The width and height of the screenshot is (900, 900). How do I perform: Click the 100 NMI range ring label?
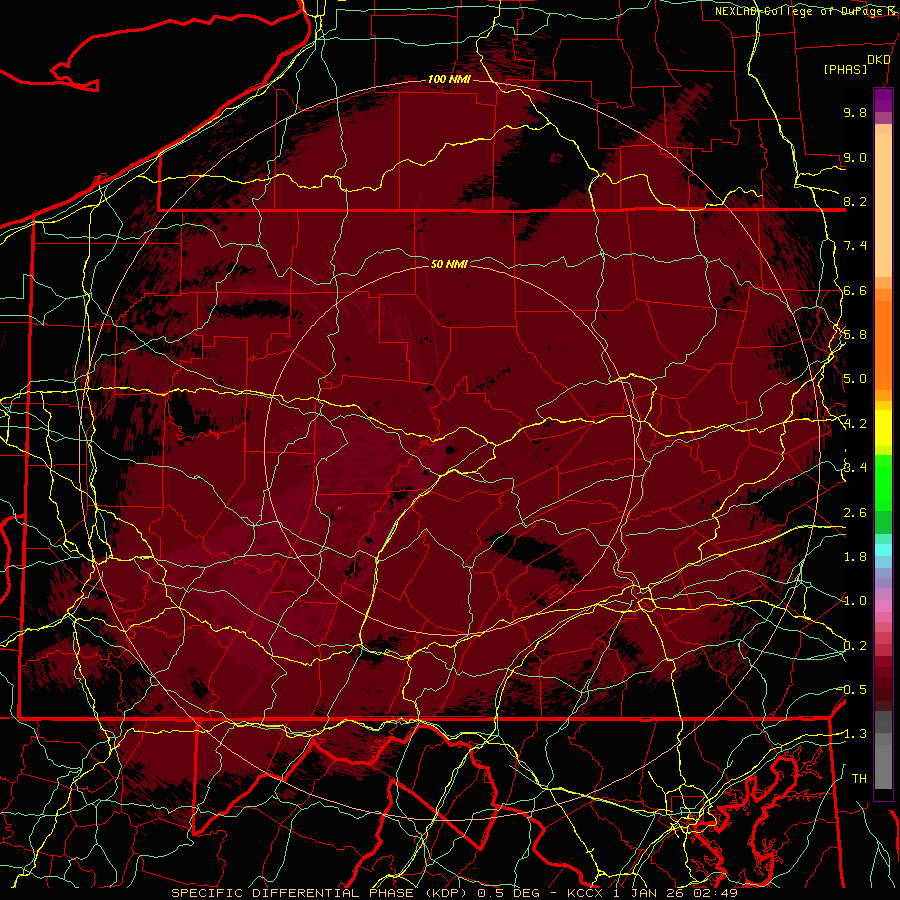pos(449,79)
